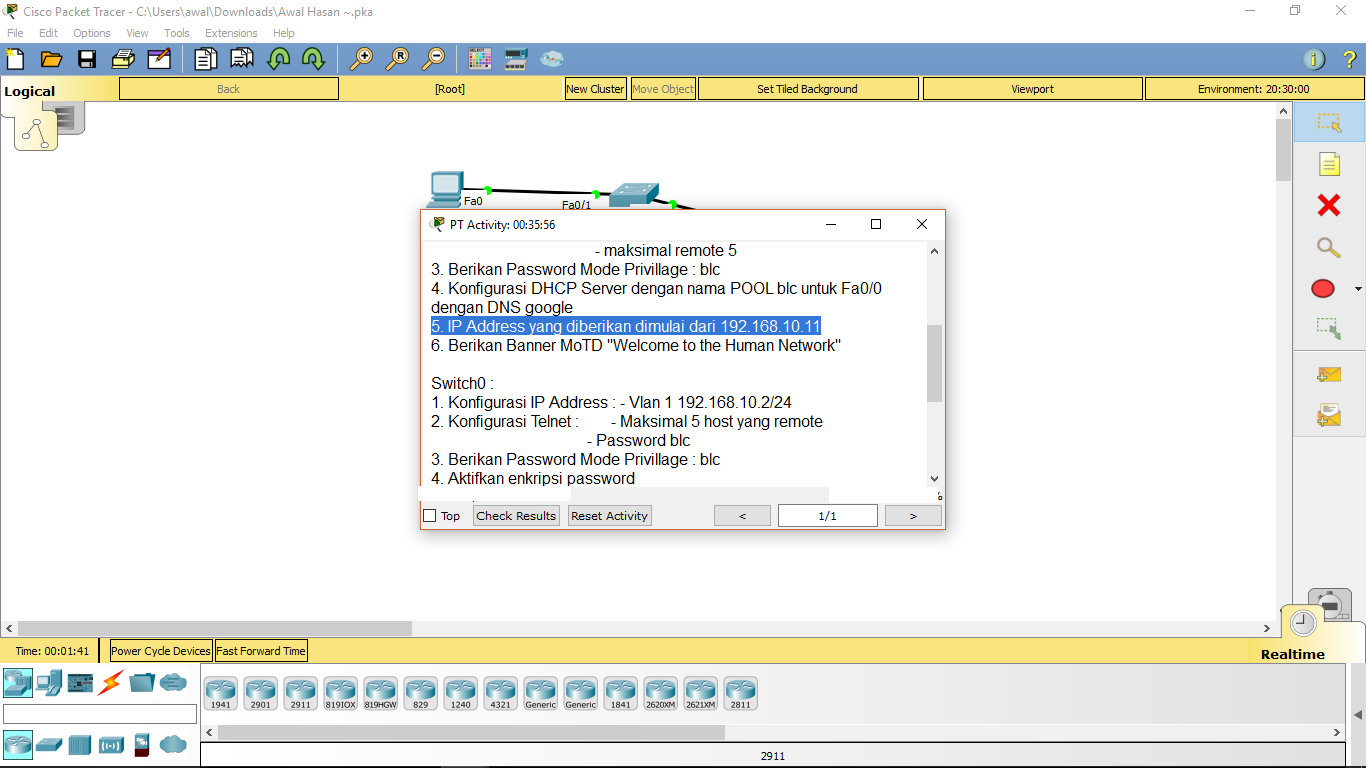1366x768 pixels.
Task: Click the workspace horizontal scrollbar
Action: 215,629
